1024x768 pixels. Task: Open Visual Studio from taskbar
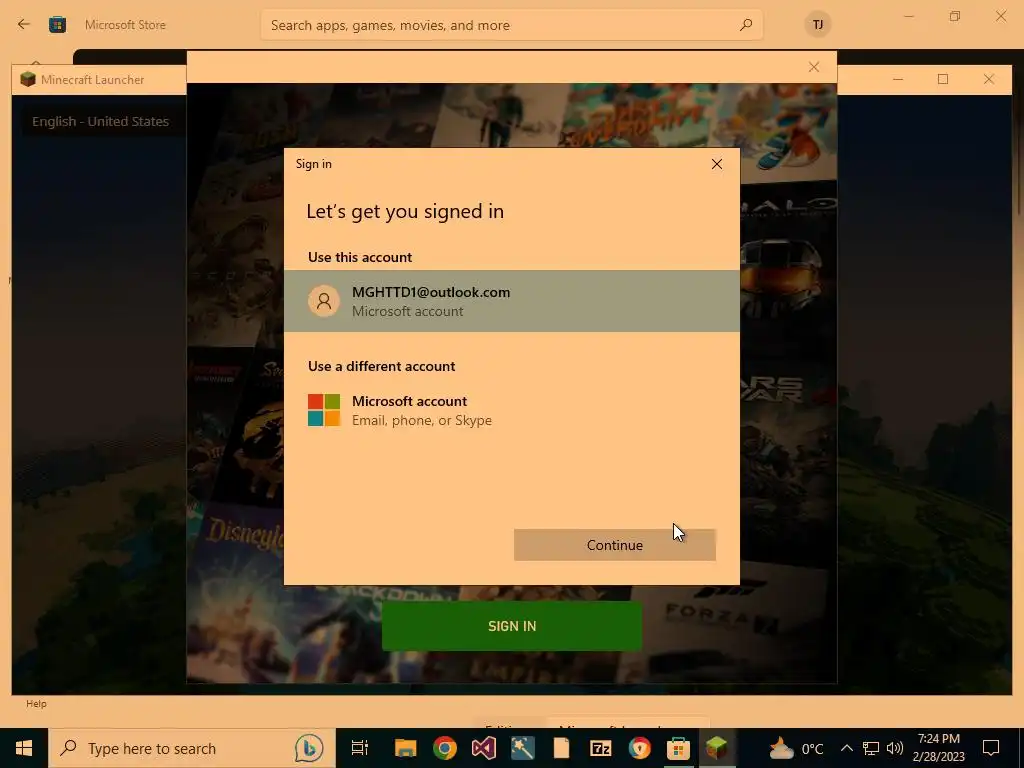click(x=484, y=748)
